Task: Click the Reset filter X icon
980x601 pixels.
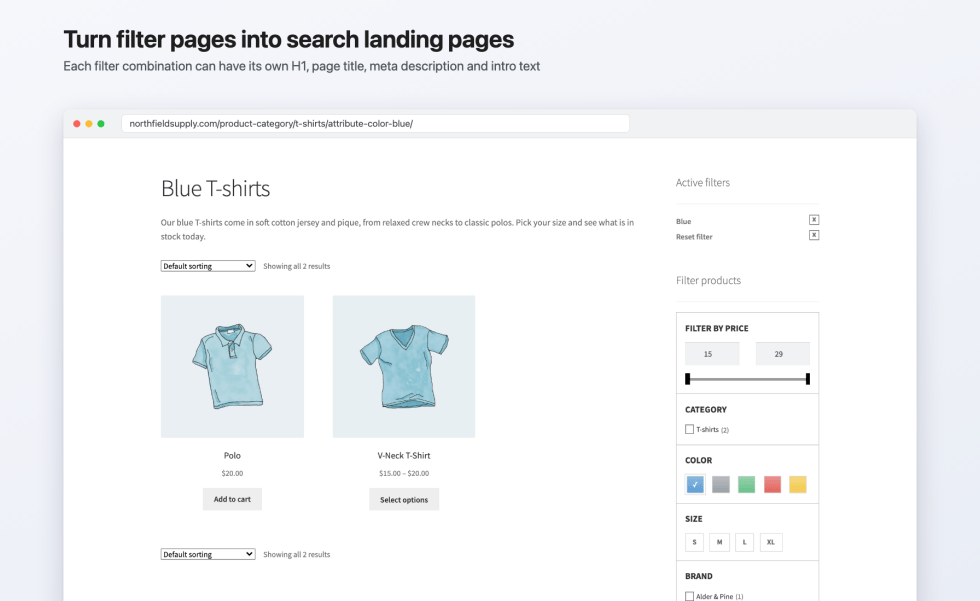Action: (x=814, y=236)
